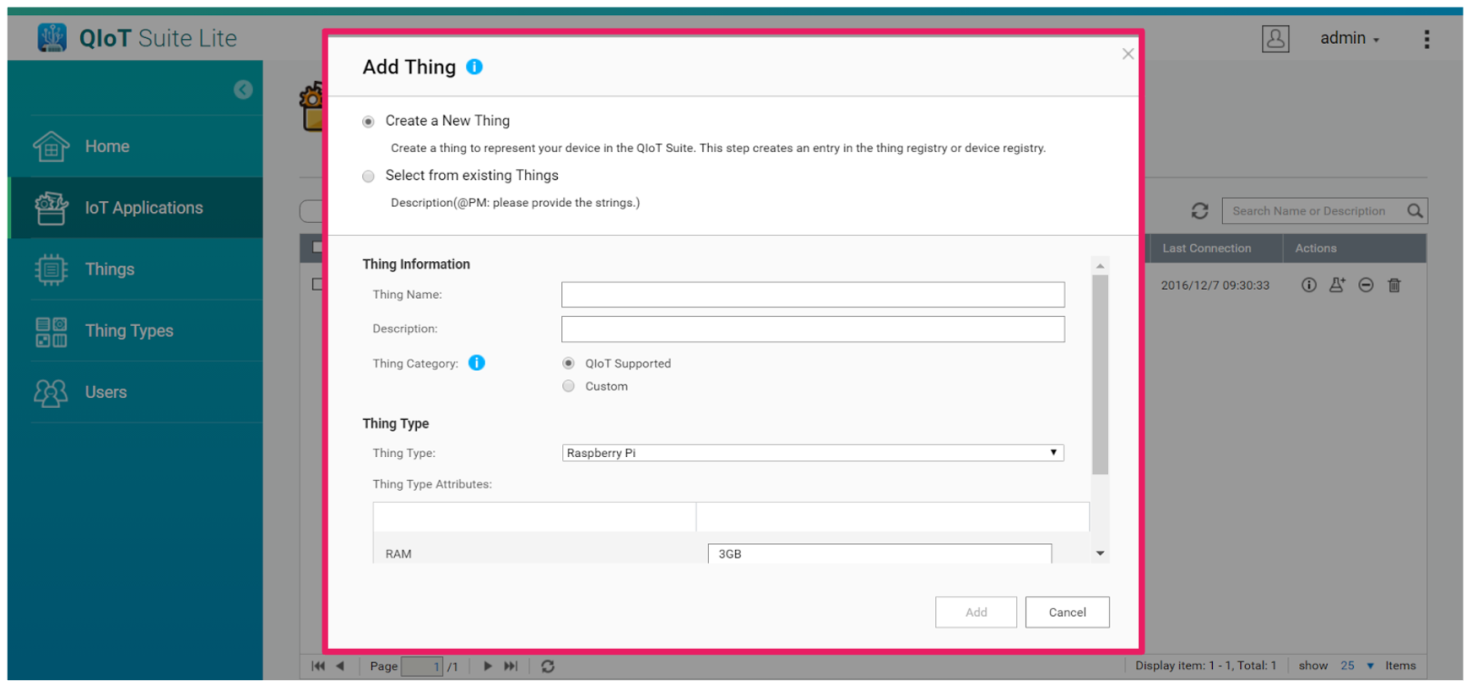This screenshot has height=691, width=1472.
Task: Click inside the Thing Name field
Action: (x=812, y=294)
